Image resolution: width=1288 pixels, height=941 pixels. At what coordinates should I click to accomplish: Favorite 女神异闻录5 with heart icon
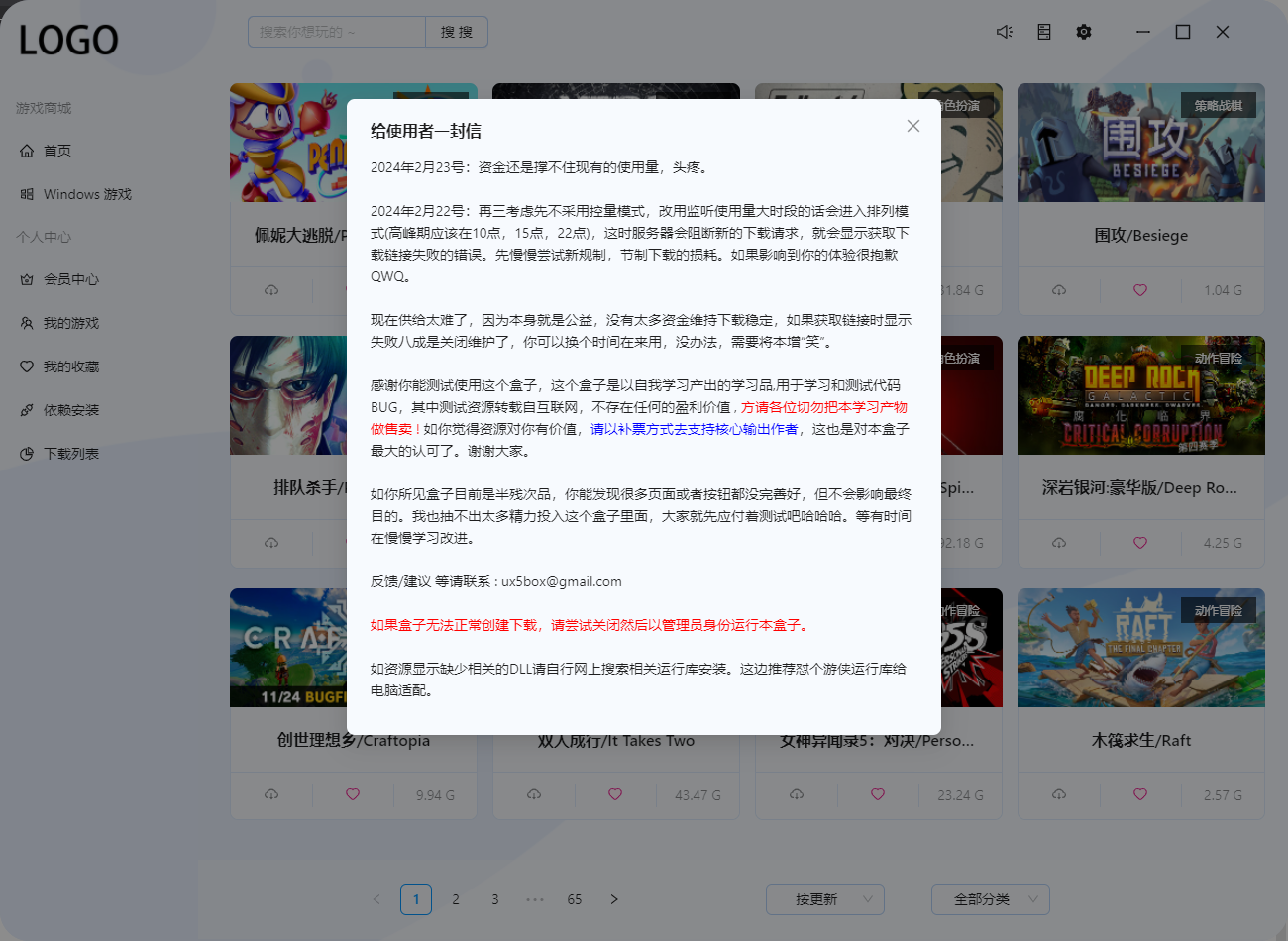878,794
